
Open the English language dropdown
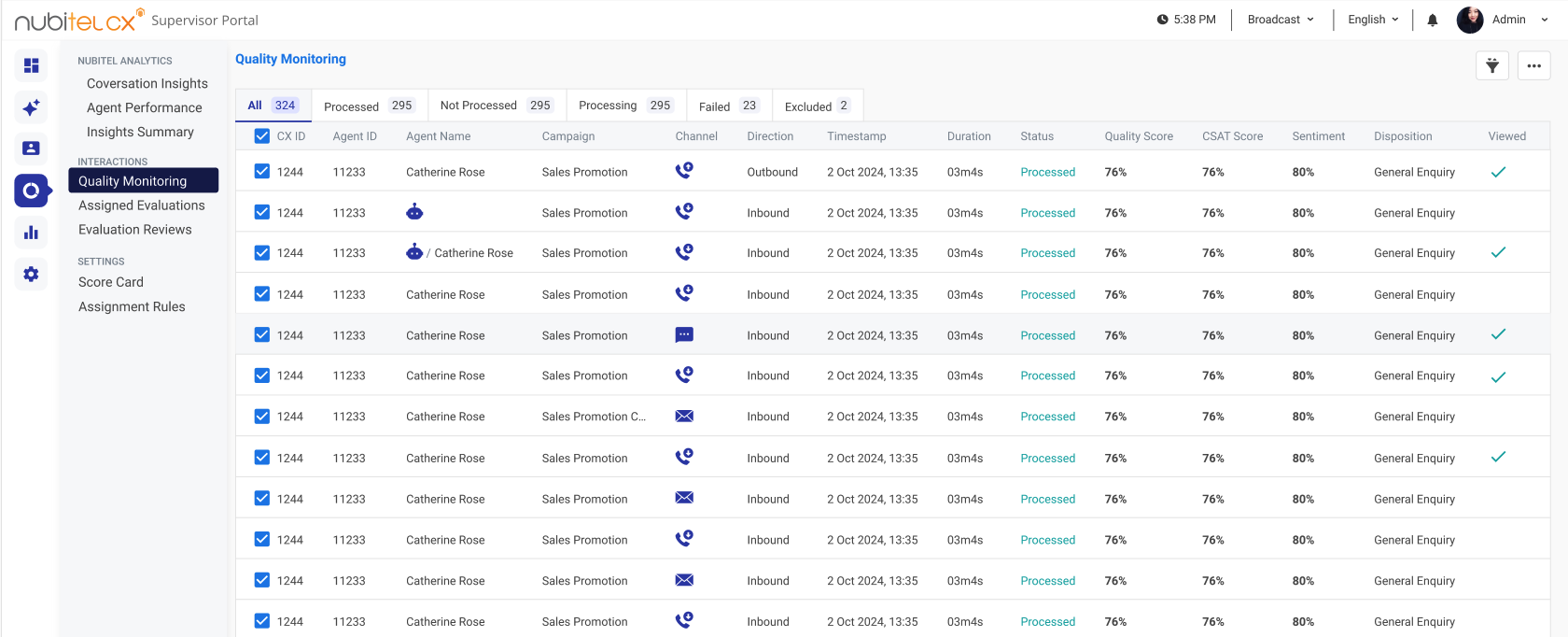point(1373,20)
